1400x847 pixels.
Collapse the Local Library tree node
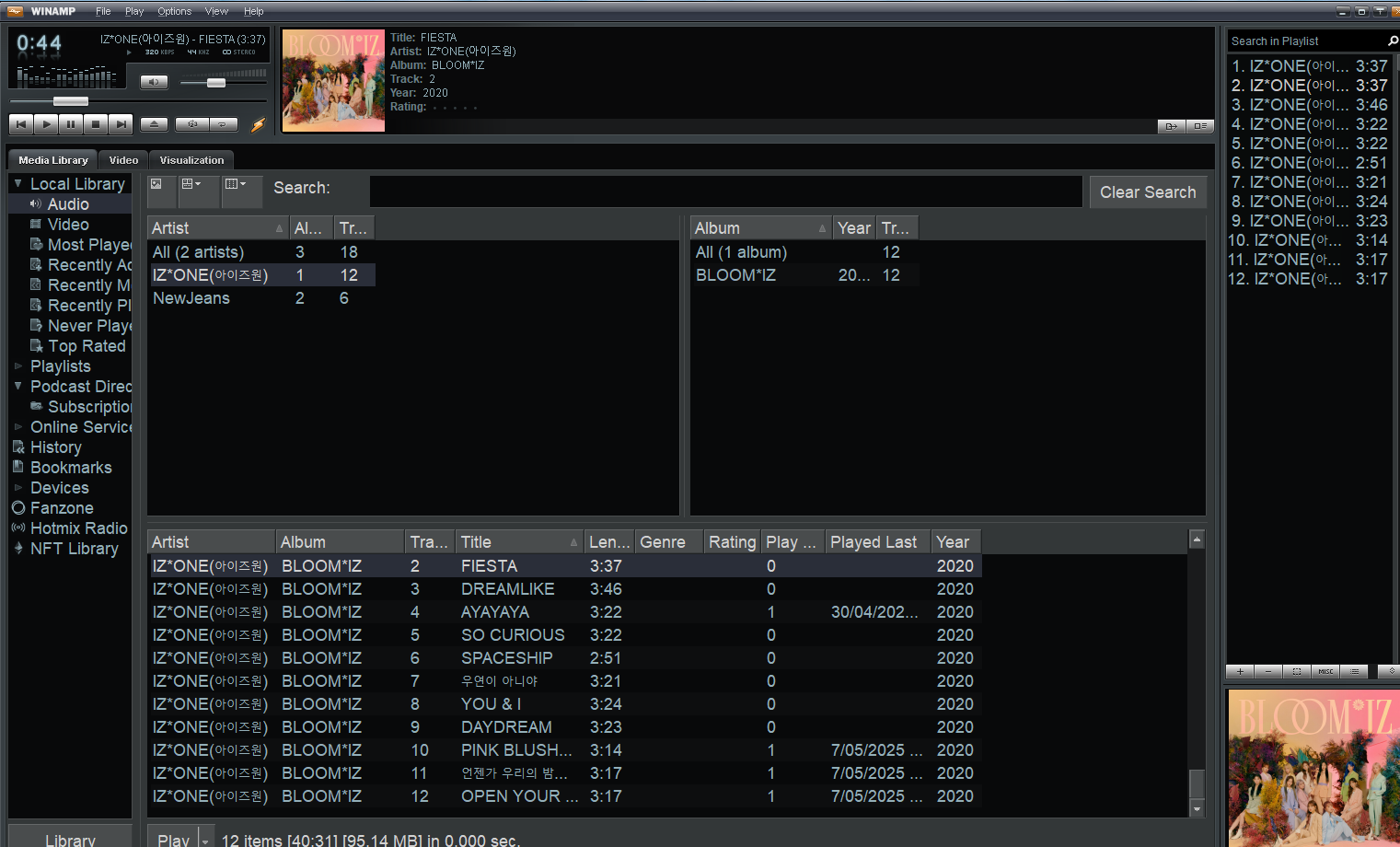(17, 183)
